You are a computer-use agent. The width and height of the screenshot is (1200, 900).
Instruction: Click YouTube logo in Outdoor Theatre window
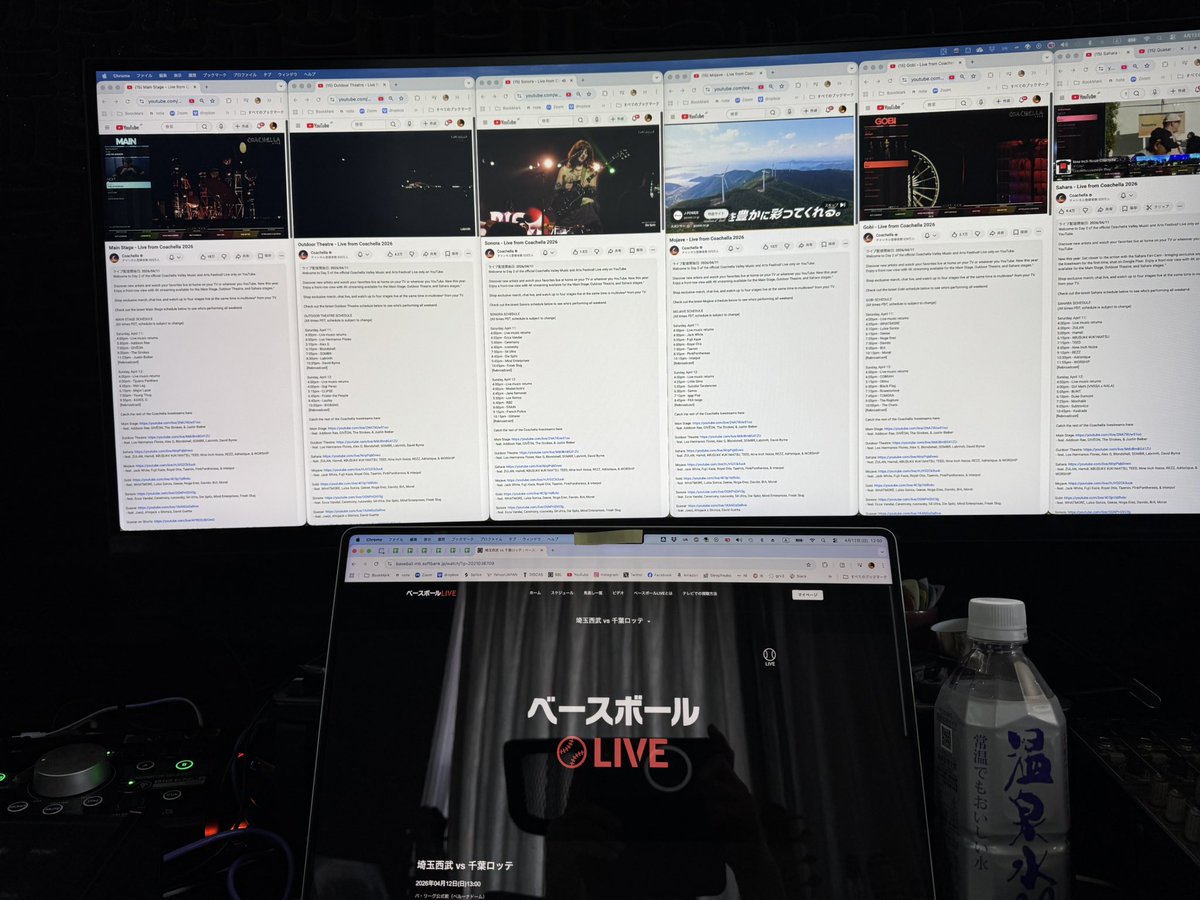318,125
